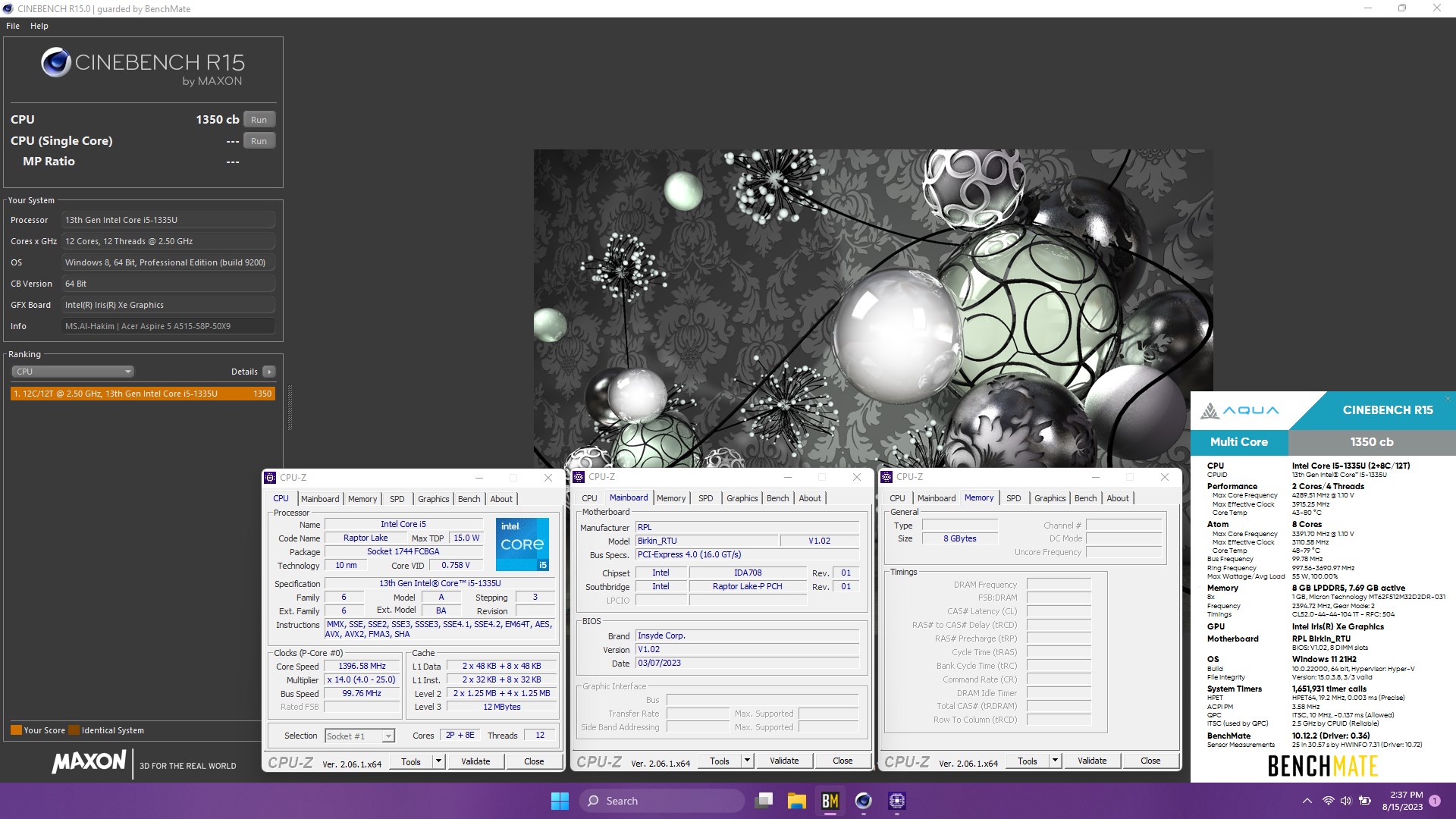Click Memory Size value 8 GBytes
Viewport: 1456px width, 819px height.
(x=960, y=538)
